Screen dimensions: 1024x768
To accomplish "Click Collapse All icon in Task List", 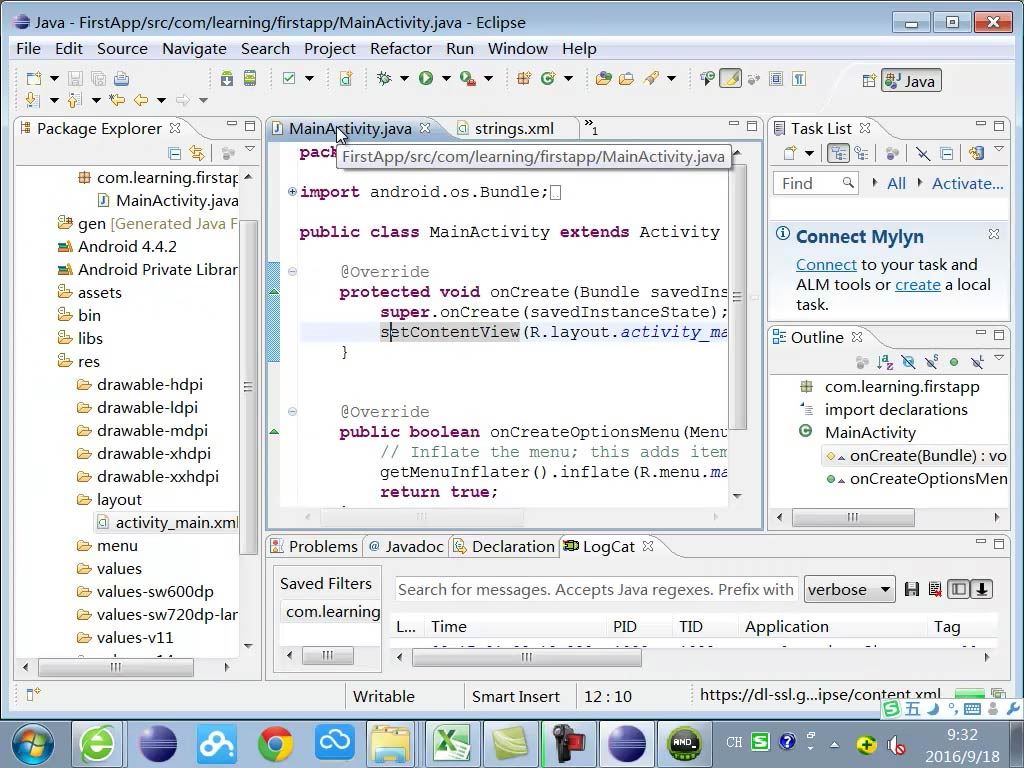I will pos(946,153).
